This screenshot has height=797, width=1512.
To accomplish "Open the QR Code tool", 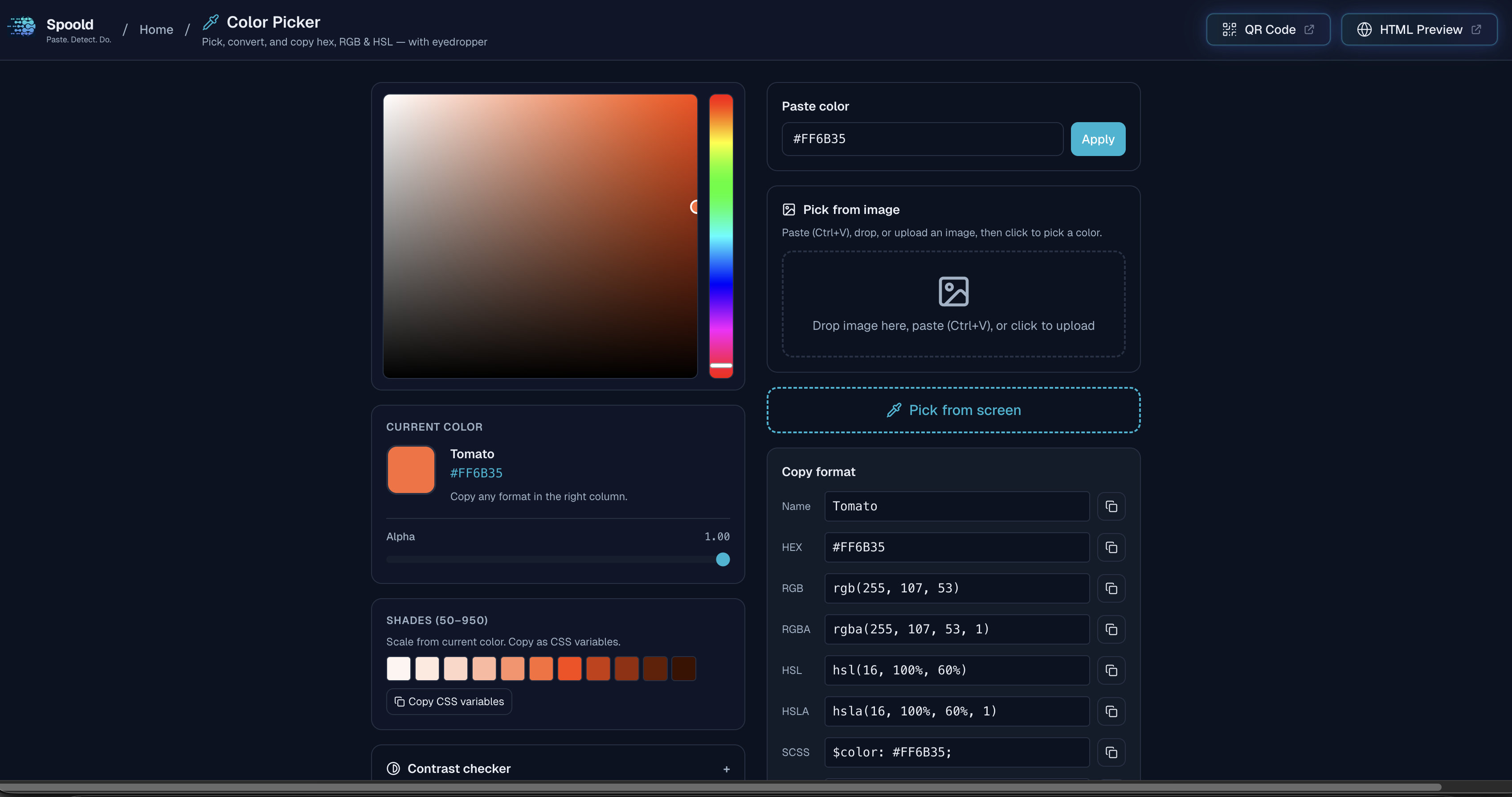I will (x=1268, y=29).
